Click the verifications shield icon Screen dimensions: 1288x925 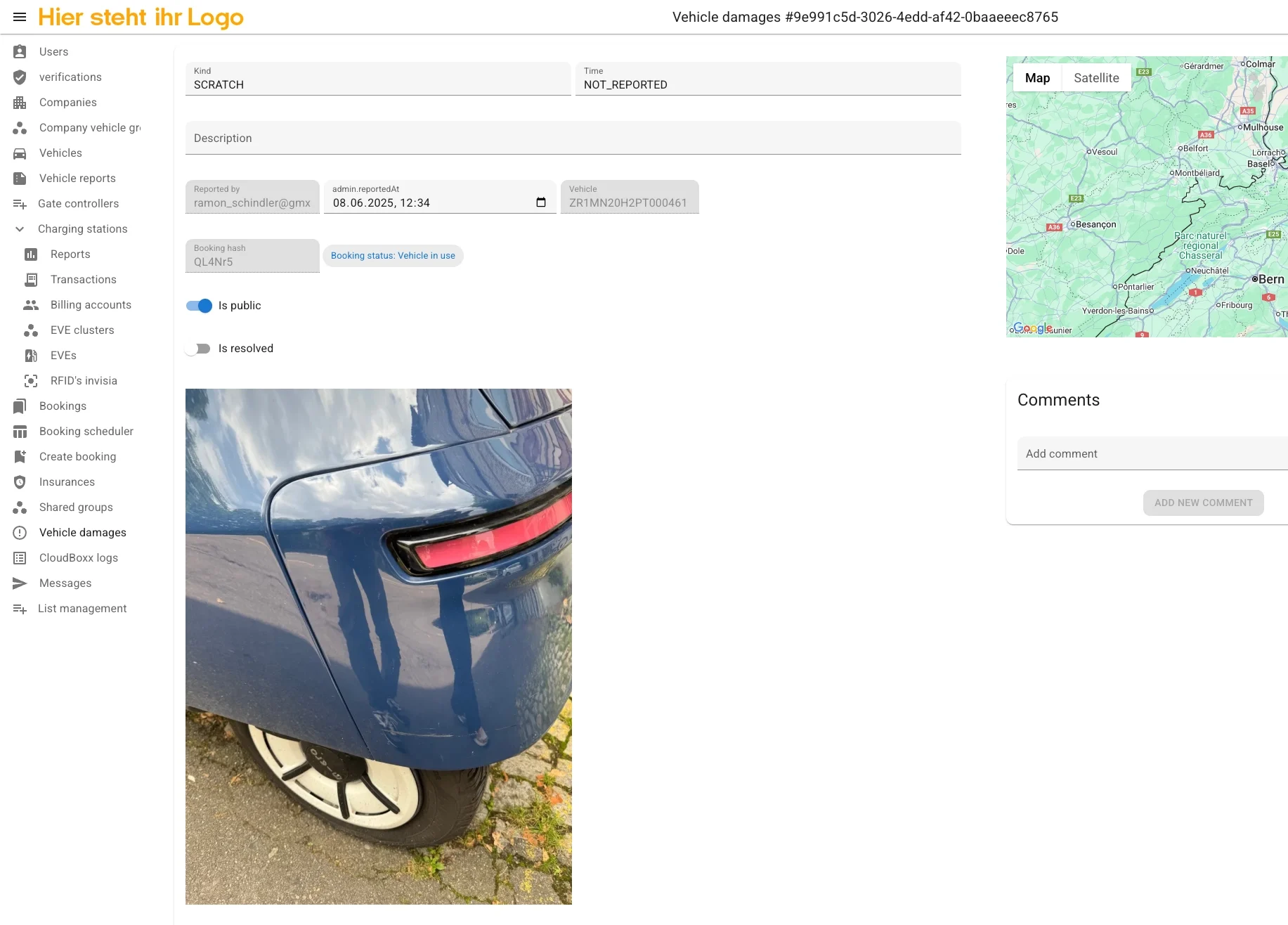point(20,77)
